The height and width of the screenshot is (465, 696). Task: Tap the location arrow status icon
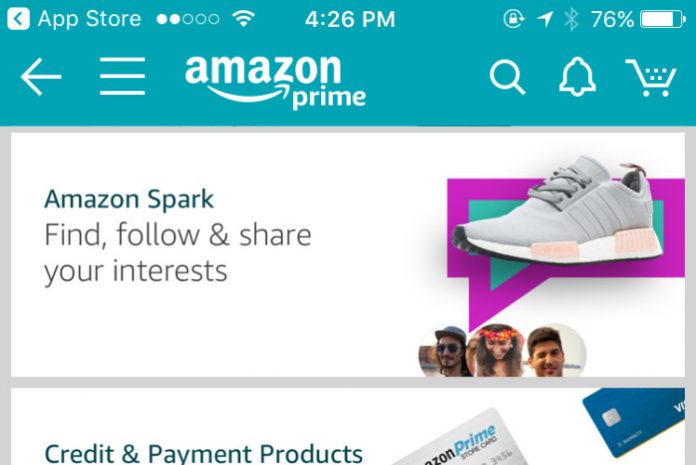(x=546, y=19)
